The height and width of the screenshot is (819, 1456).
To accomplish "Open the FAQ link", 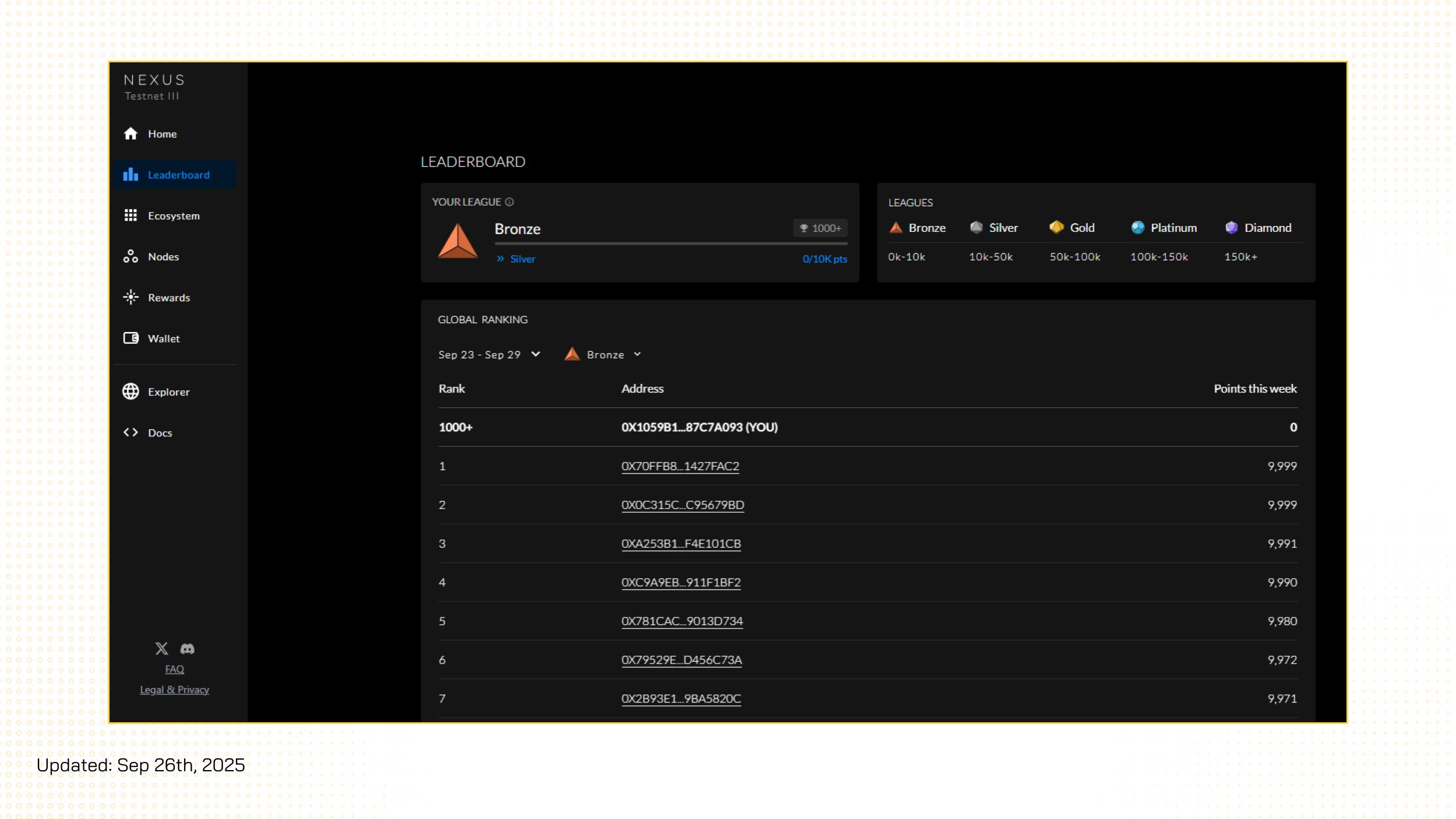I will 174,669.
